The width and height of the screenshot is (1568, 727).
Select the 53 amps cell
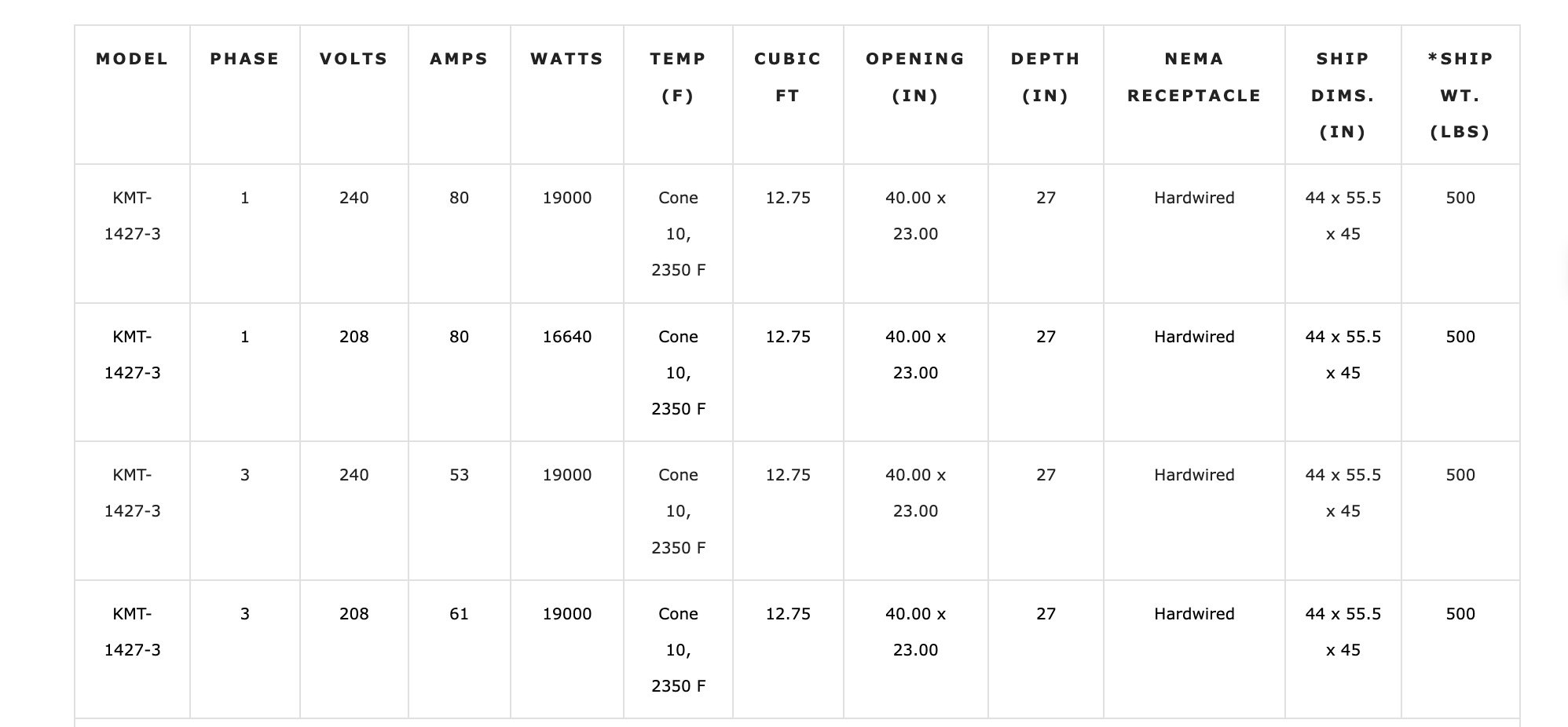pyautogui.click(x=459, y=475)
